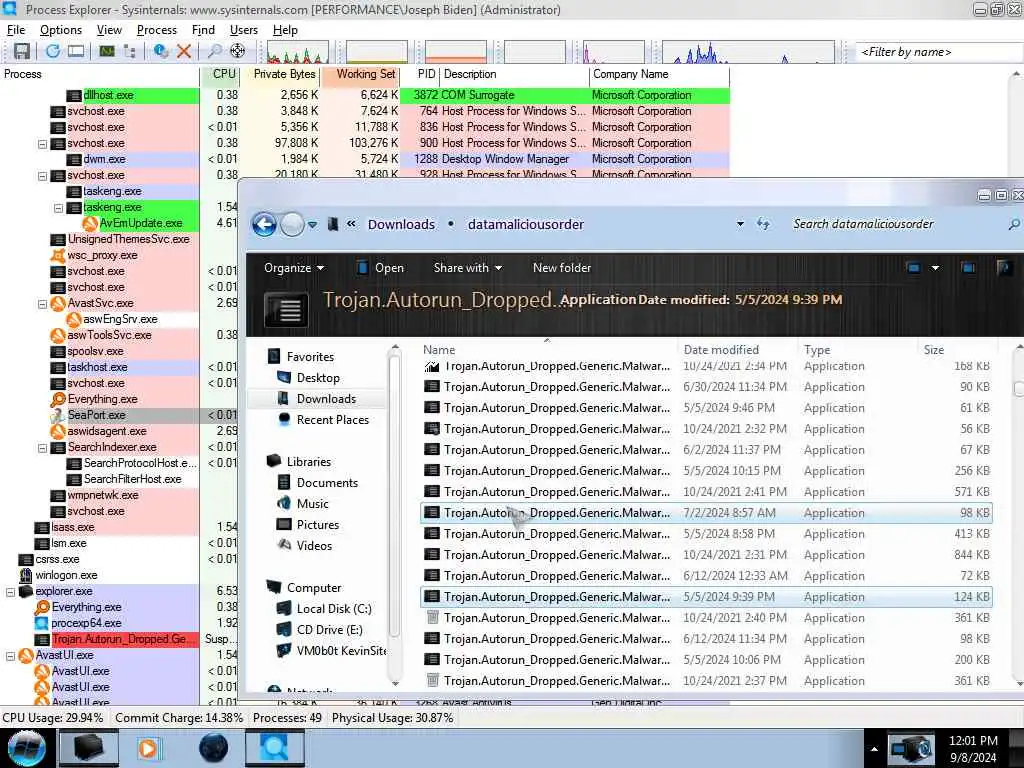1024x768 pixels.
Task: Open the View menu
Action: [109, 30]
